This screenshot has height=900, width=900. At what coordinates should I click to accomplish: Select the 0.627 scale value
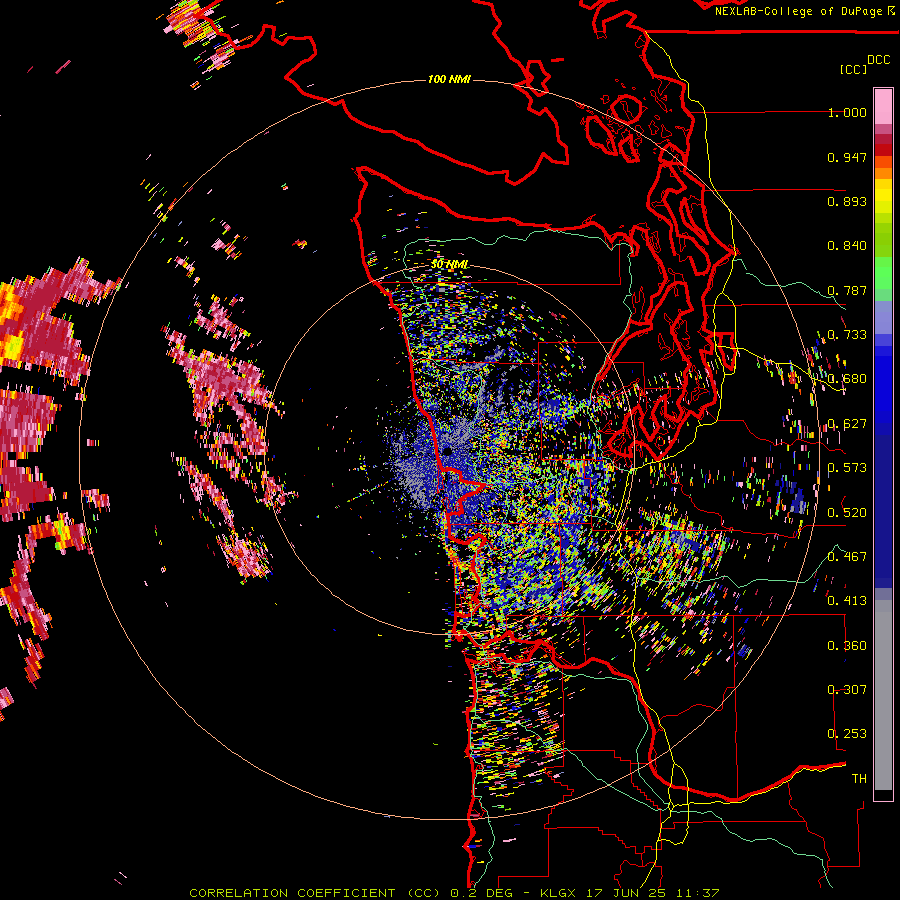(x=847, y=424)
